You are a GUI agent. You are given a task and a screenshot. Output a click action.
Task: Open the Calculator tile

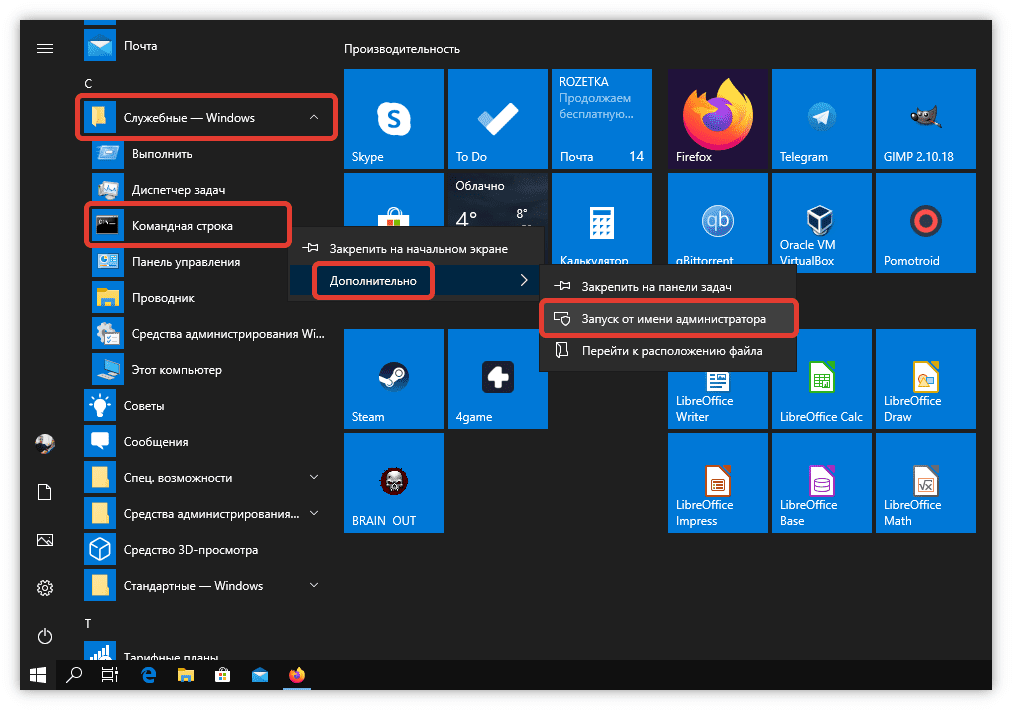602,218
